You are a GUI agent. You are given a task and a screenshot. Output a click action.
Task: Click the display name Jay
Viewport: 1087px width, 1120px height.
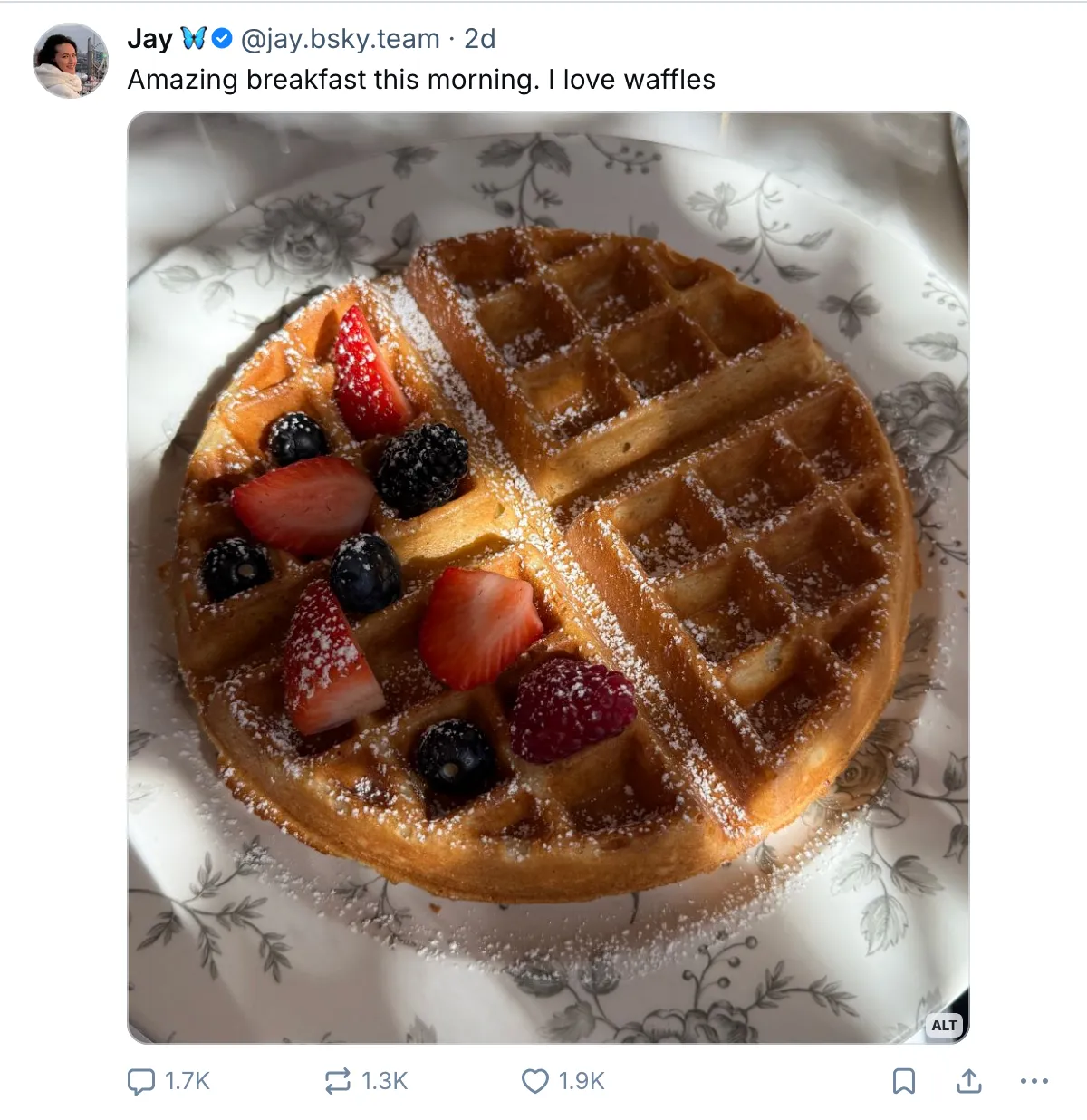coord(149,39)
